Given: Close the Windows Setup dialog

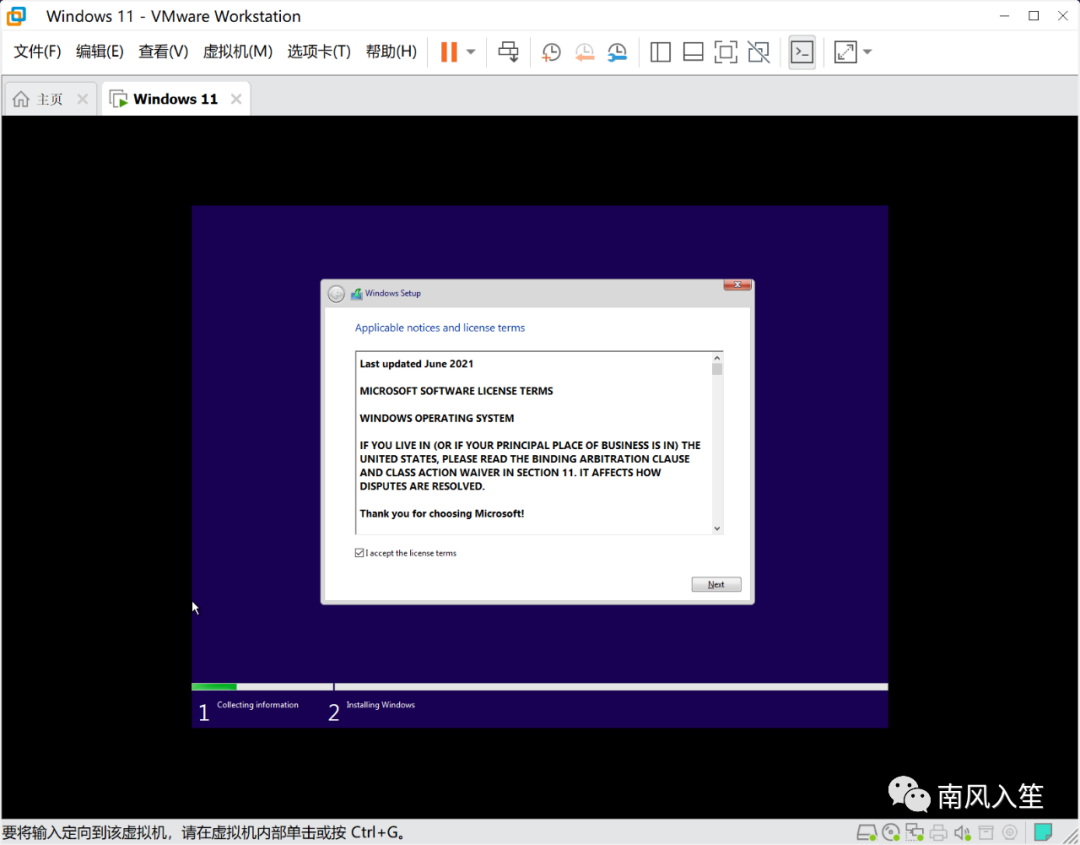Looking at the screenshot, I should (737, 284).
